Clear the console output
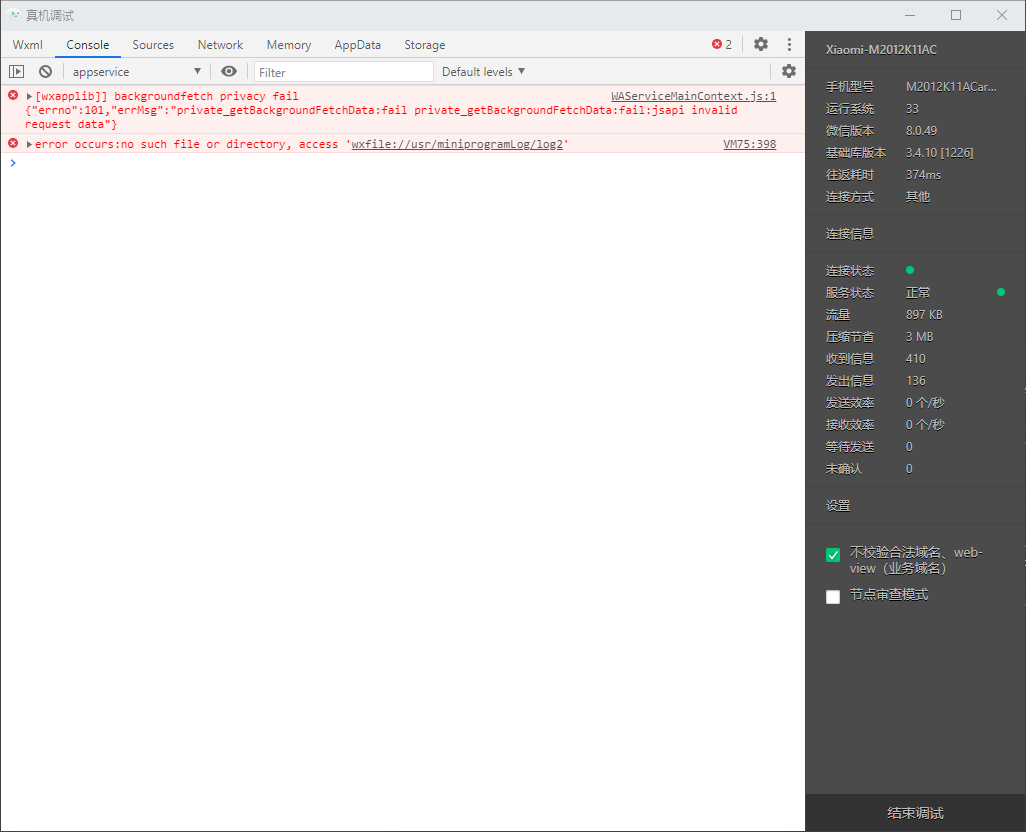1026x832 pixels. pyautogui.click(x=45, y=71)
